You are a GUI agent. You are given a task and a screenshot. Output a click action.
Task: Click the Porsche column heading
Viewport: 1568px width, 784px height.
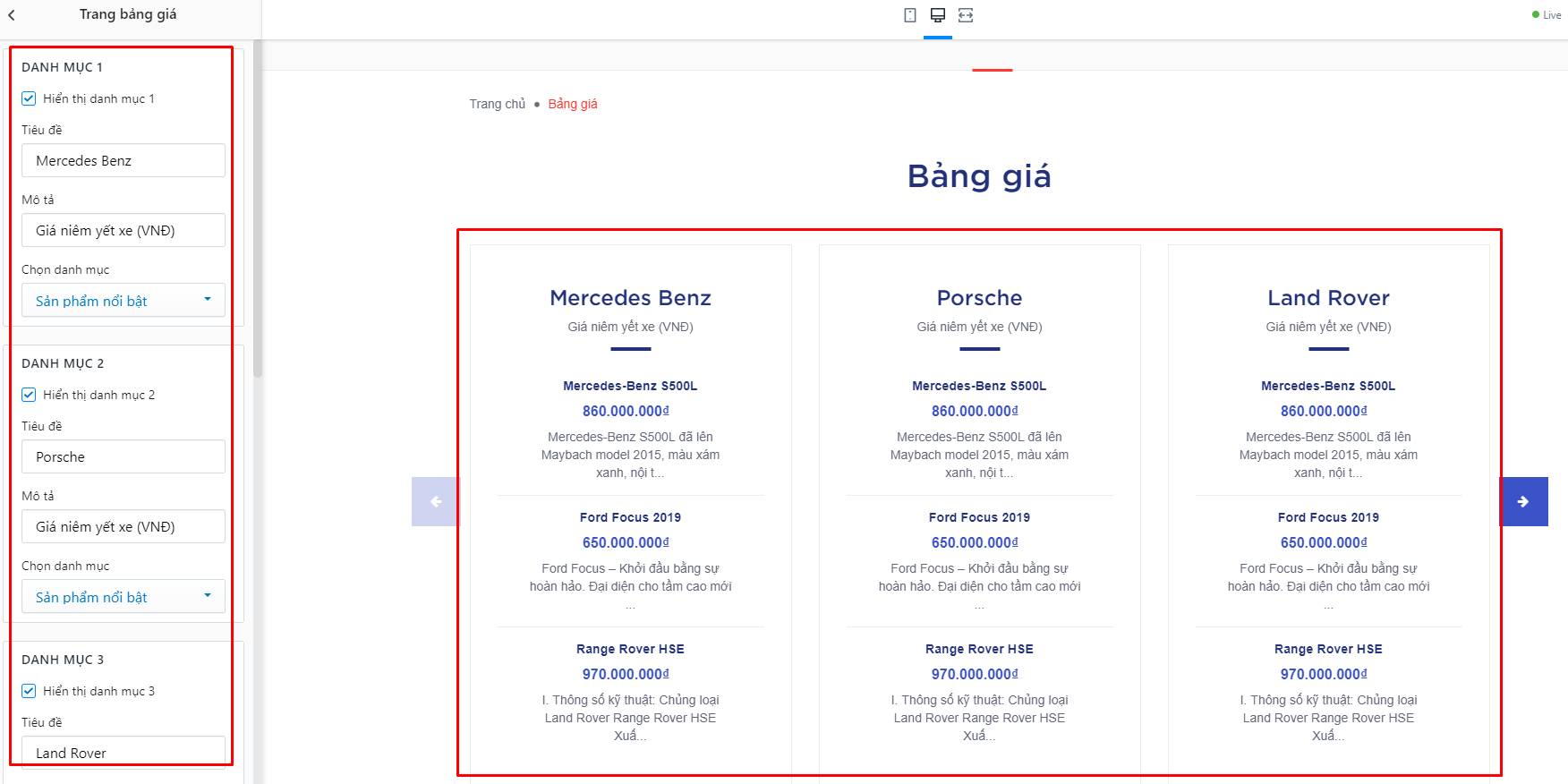[979, 298]
